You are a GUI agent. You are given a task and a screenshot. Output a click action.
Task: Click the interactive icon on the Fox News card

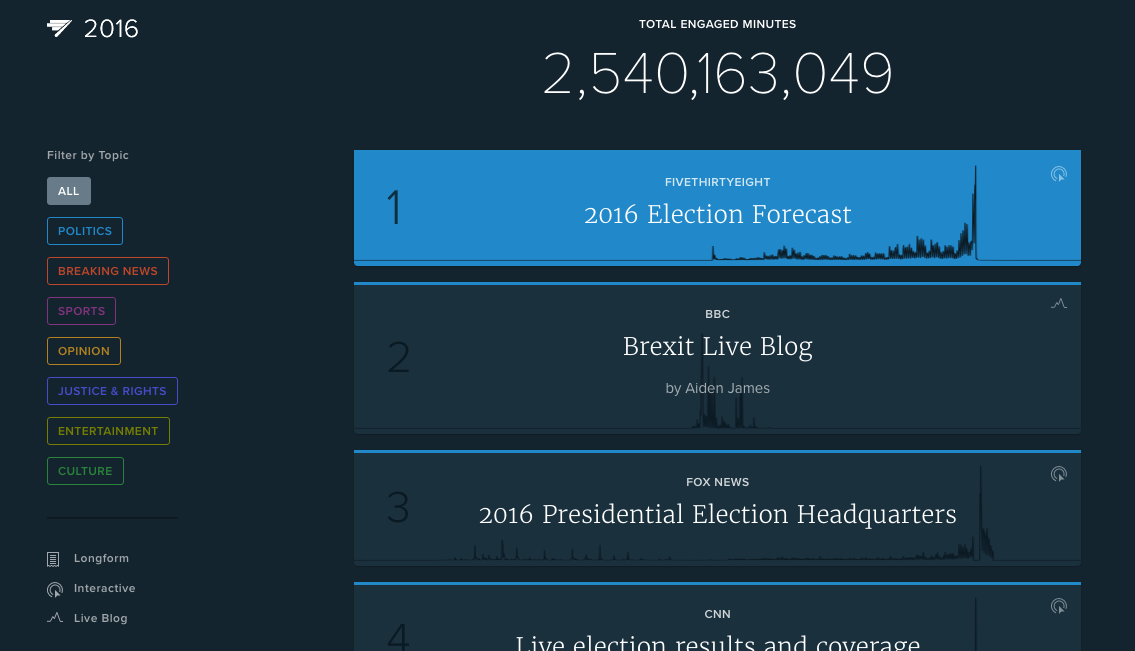click(x=1059, y=474)
